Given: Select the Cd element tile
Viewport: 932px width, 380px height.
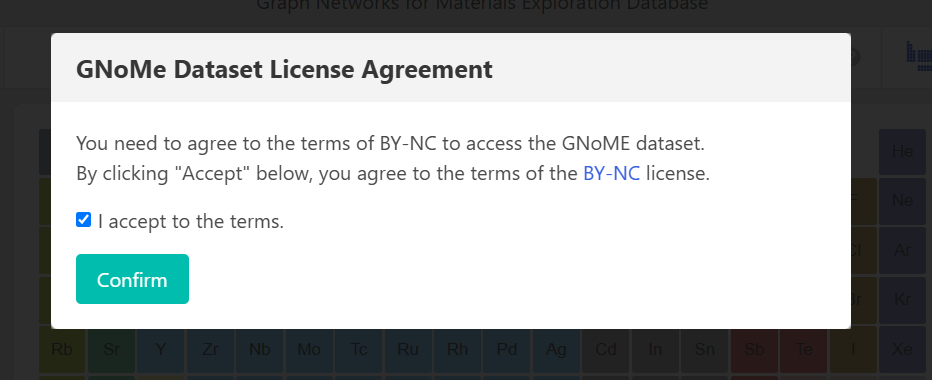Looking at the screenshot, I should [606, 349].
